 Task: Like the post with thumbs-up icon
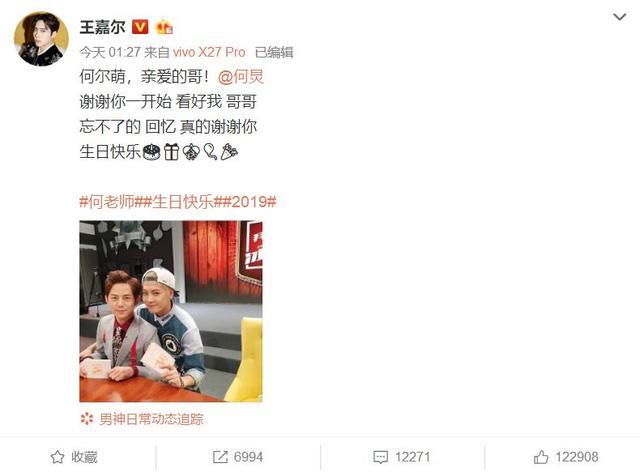[541, 456]
